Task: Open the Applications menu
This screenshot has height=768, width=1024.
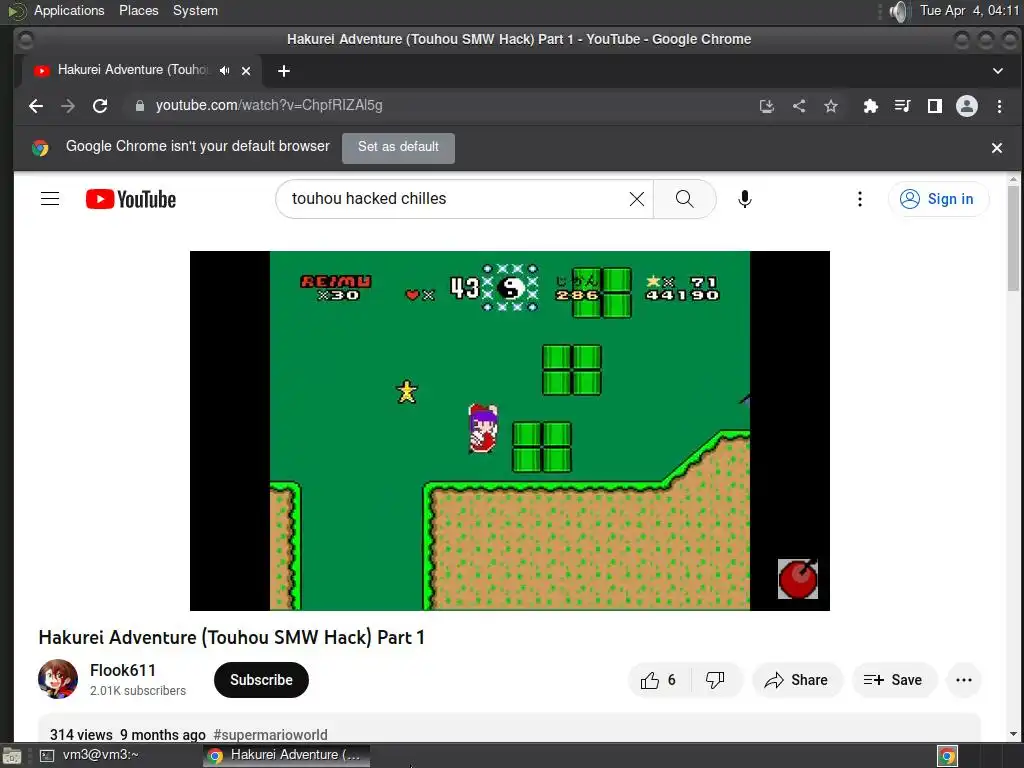Action: pos(69,10)
